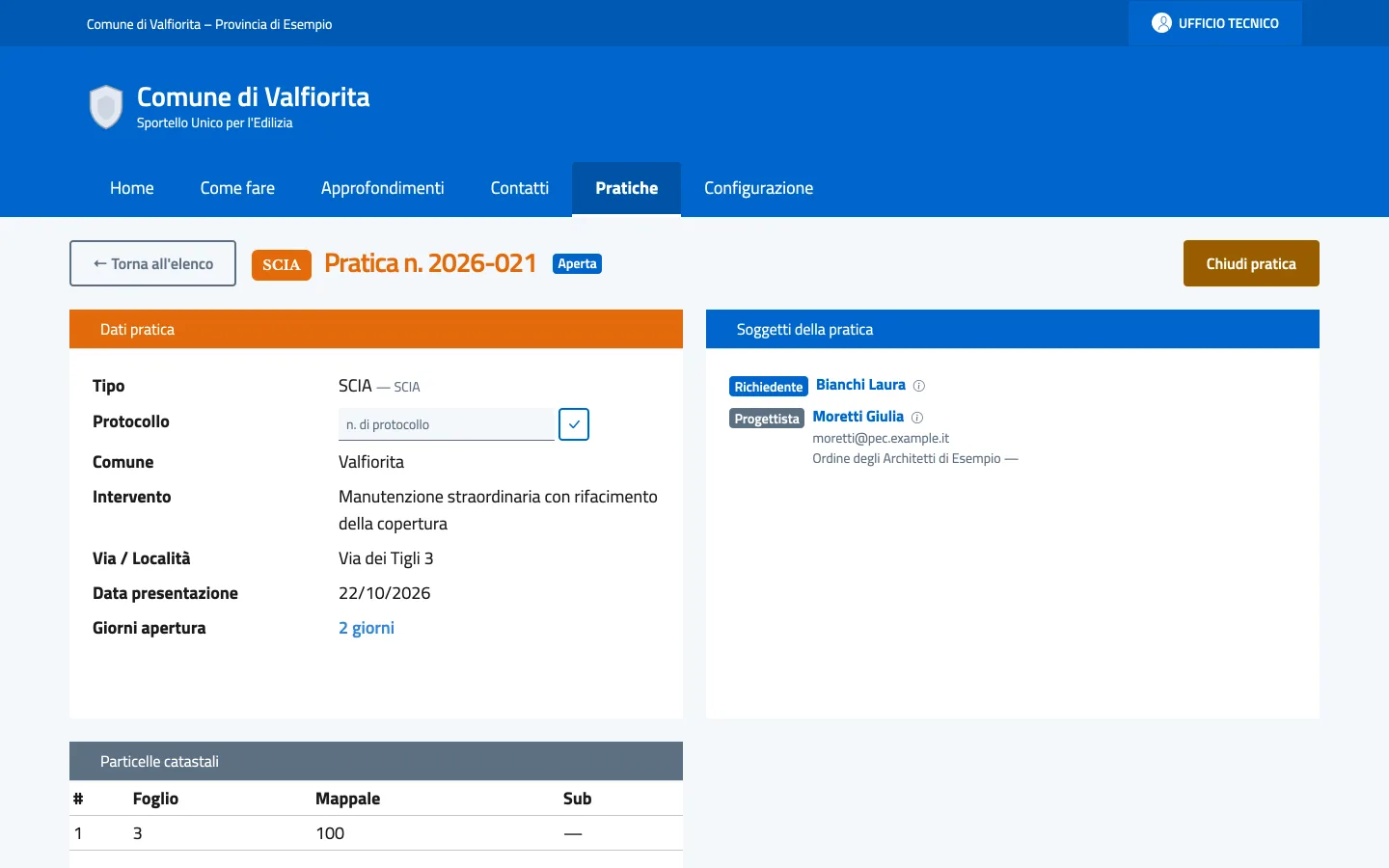The width and height of the screenshot is (1389, 868).
Task: Navigate to Contatti page
Action: click(x=520, y=188)
